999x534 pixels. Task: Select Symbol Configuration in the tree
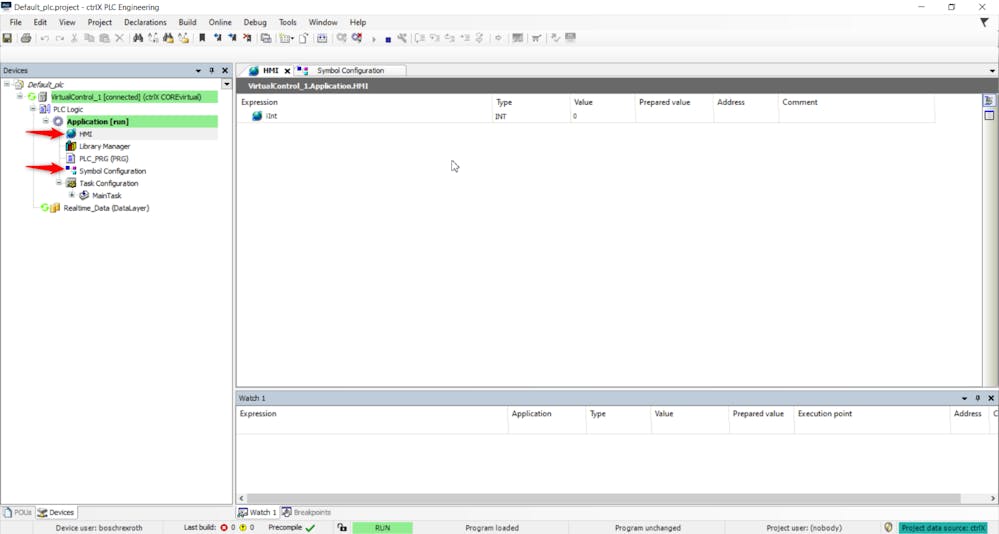[112, 171]
